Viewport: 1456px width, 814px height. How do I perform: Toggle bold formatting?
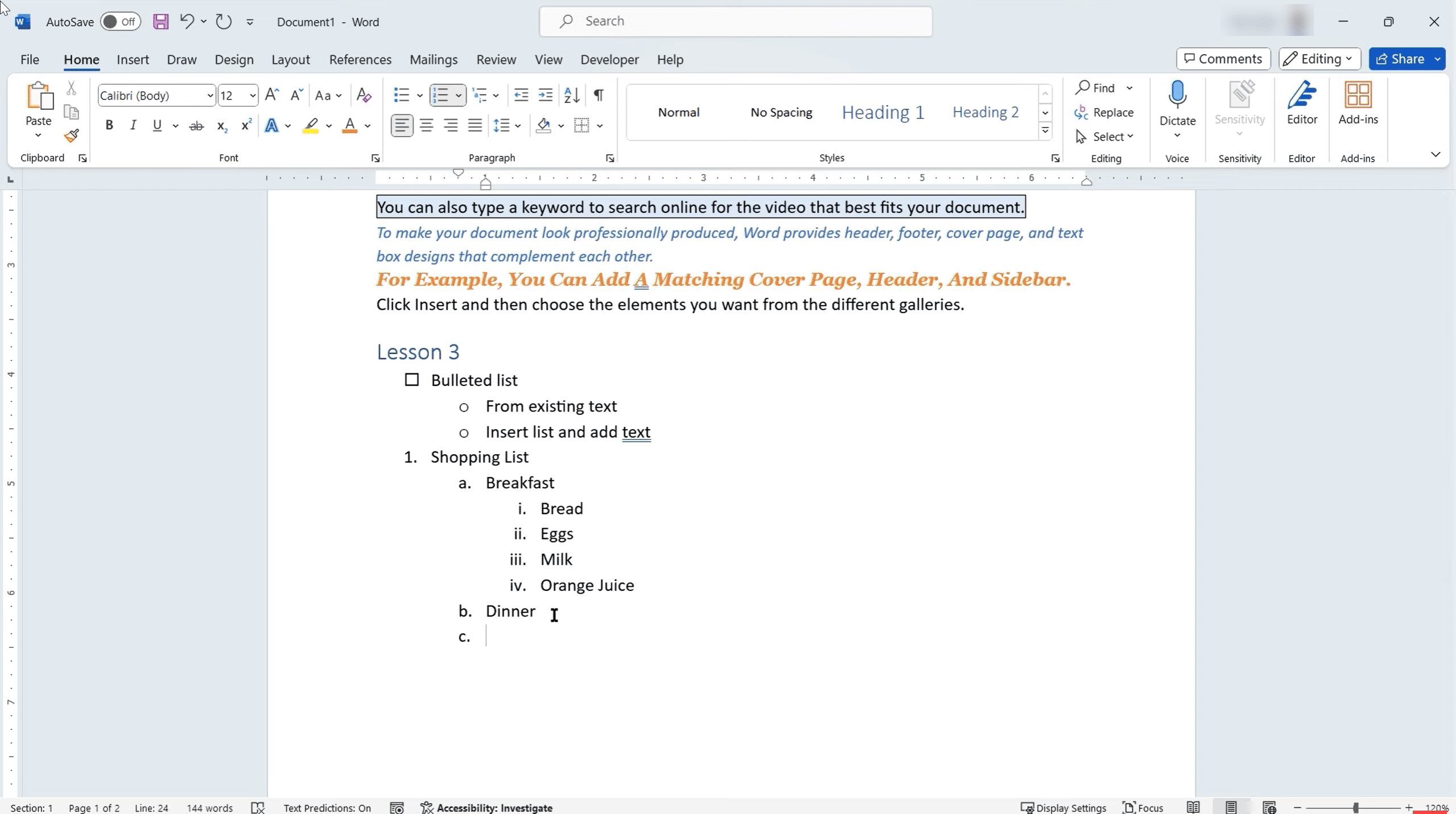109,125
